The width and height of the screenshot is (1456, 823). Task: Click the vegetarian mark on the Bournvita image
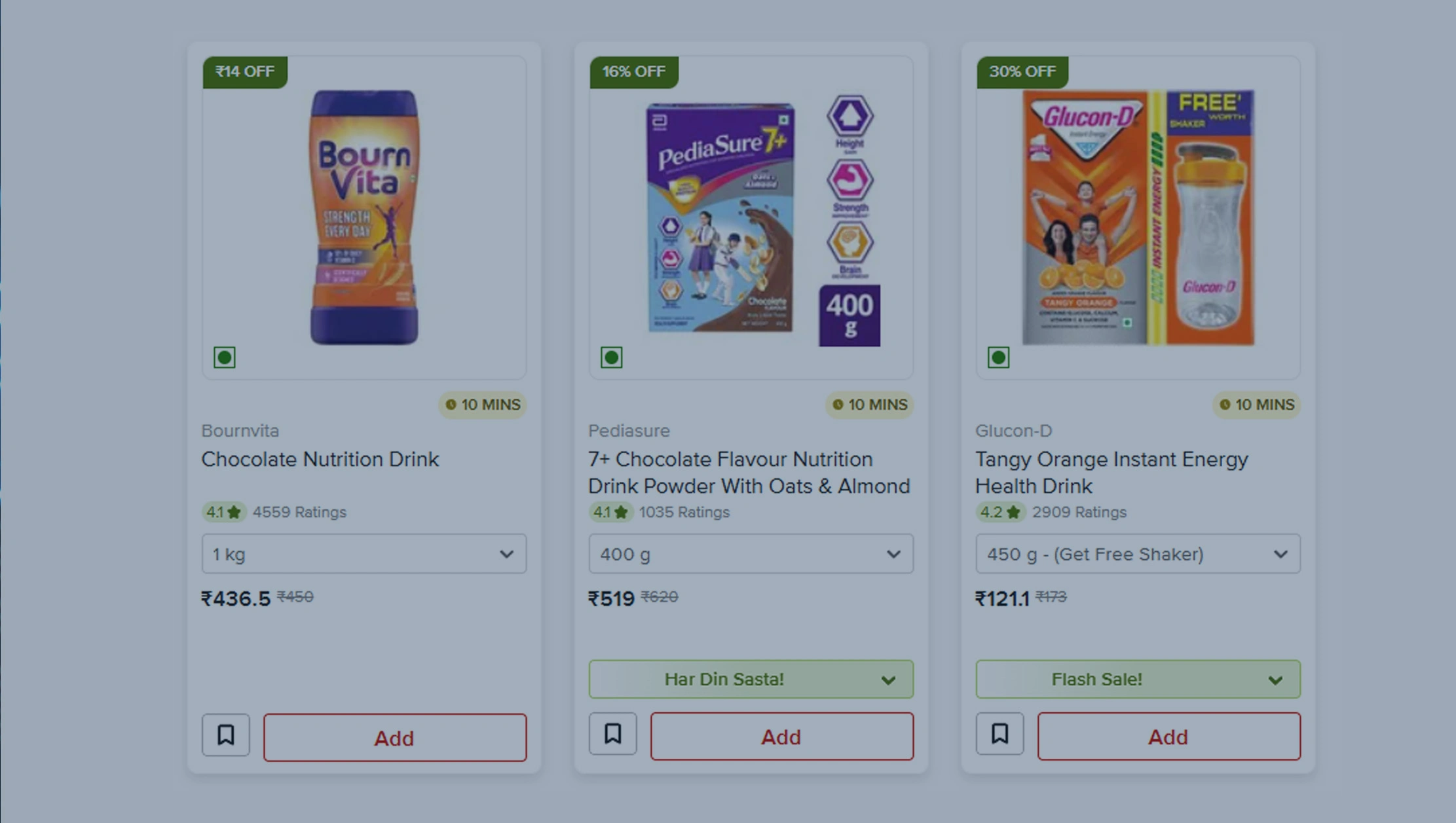click(225, 357)
